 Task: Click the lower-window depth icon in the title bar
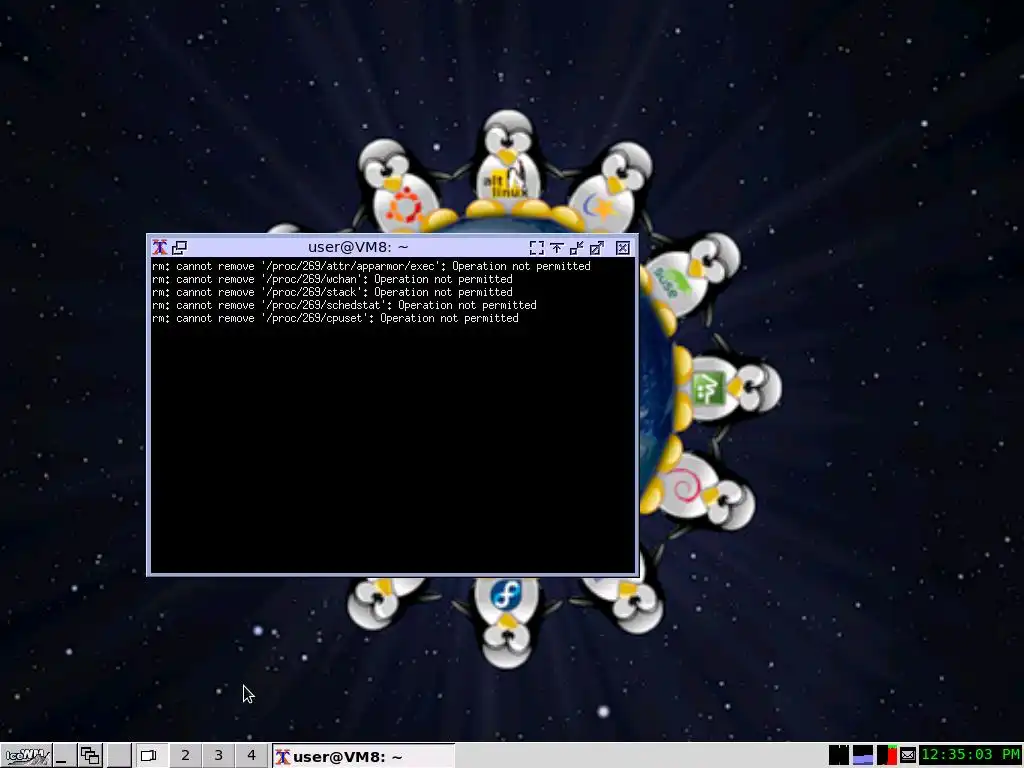point(180,248)
